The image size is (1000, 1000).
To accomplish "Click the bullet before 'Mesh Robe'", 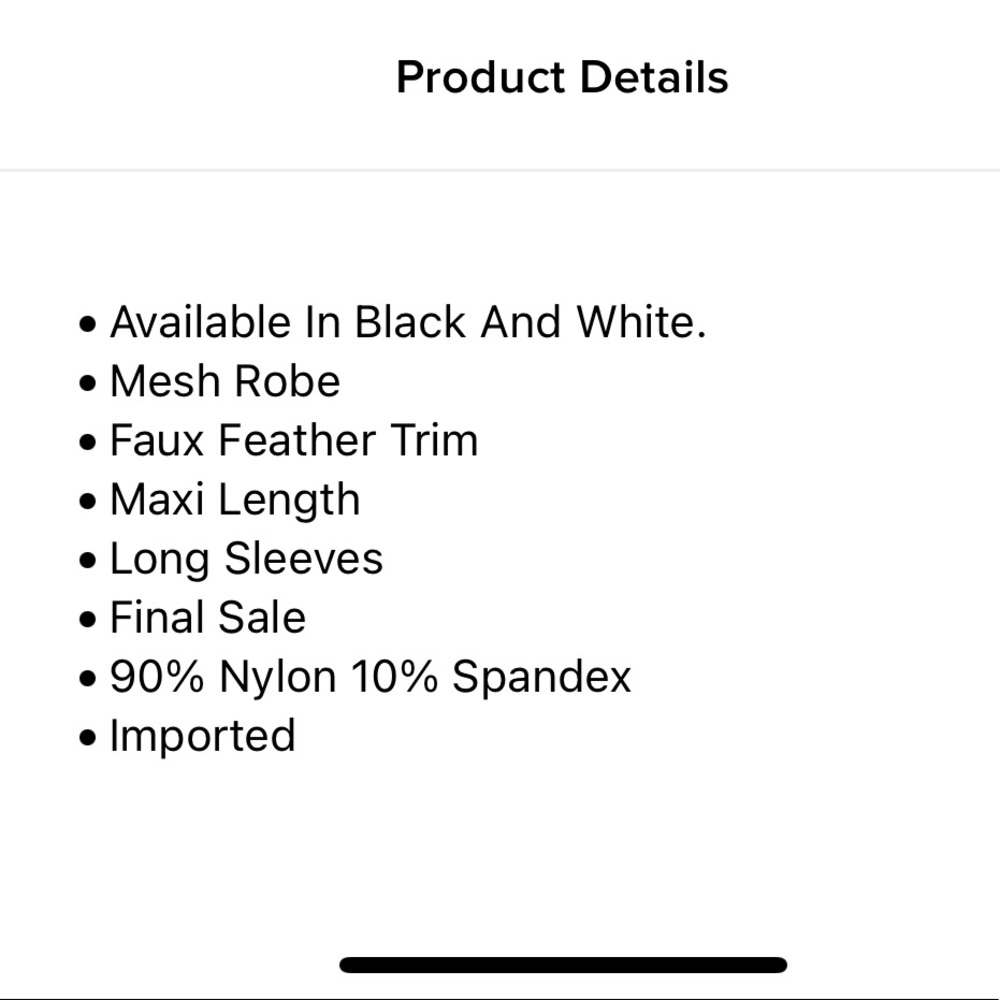I will tap(90, 384).
